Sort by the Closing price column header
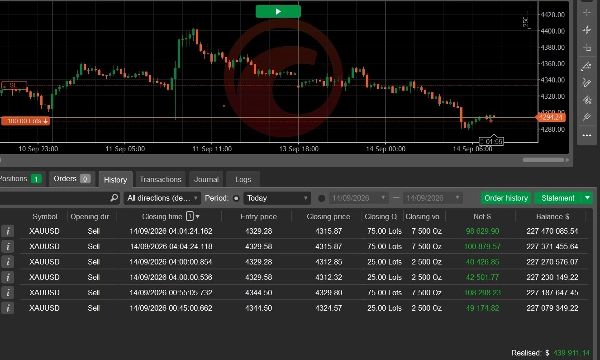Screen dimensions: 600x360 point(328,217)
